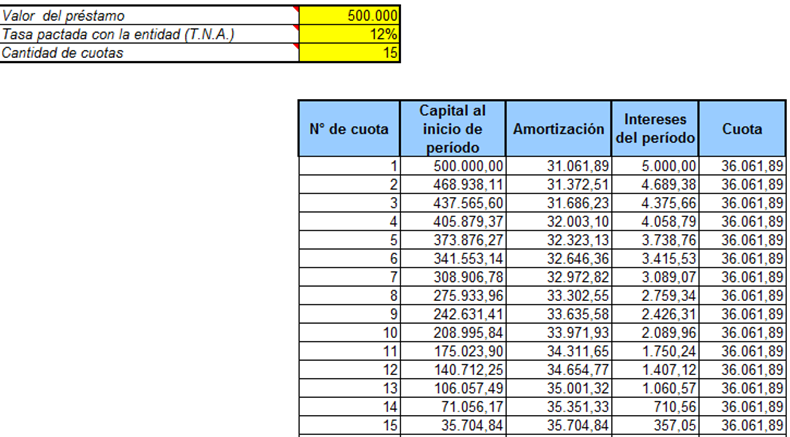Click the yellow 12% interest rate cell
Viewport: 790px width, 437px height.
click(351, 35)
